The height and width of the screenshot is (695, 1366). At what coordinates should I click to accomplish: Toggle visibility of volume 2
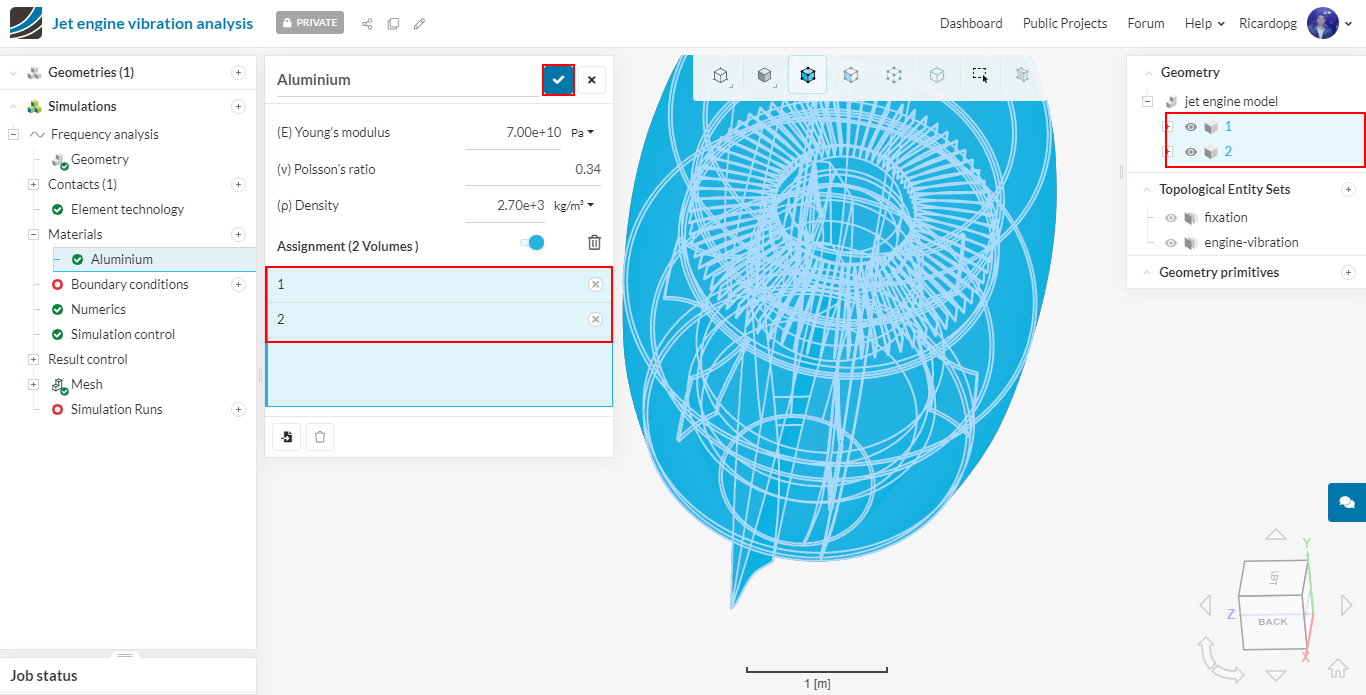coord(1191,152)
